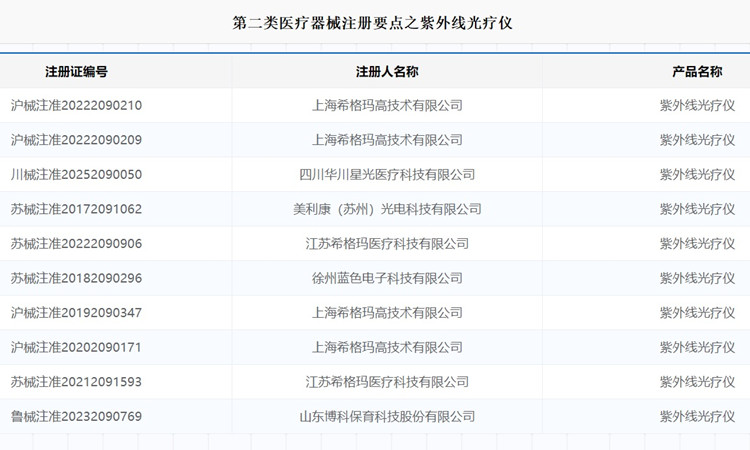Click the 注册证编号 column header
The height and width of the screenshot is (450, 750).
click(77, 72)
